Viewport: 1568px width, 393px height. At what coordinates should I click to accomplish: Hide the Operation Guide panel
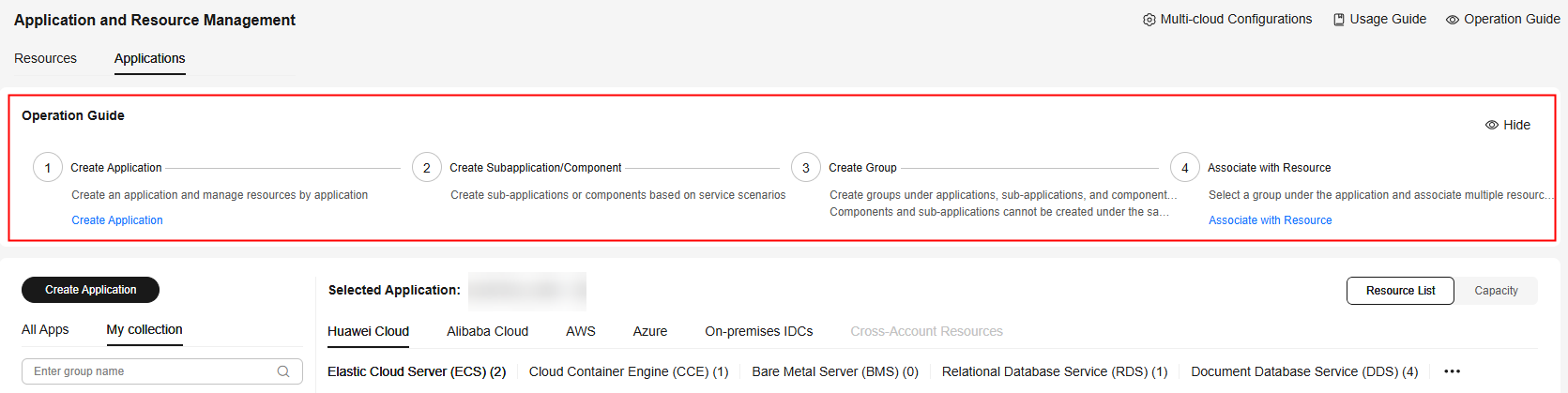(x=1508, y=125)
